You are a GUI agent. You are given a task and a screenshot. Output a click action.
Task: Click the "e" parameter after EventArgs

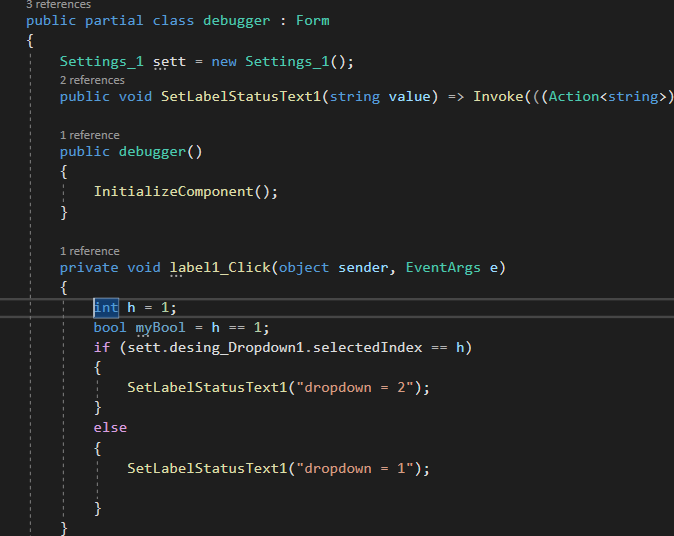(493, 268)
